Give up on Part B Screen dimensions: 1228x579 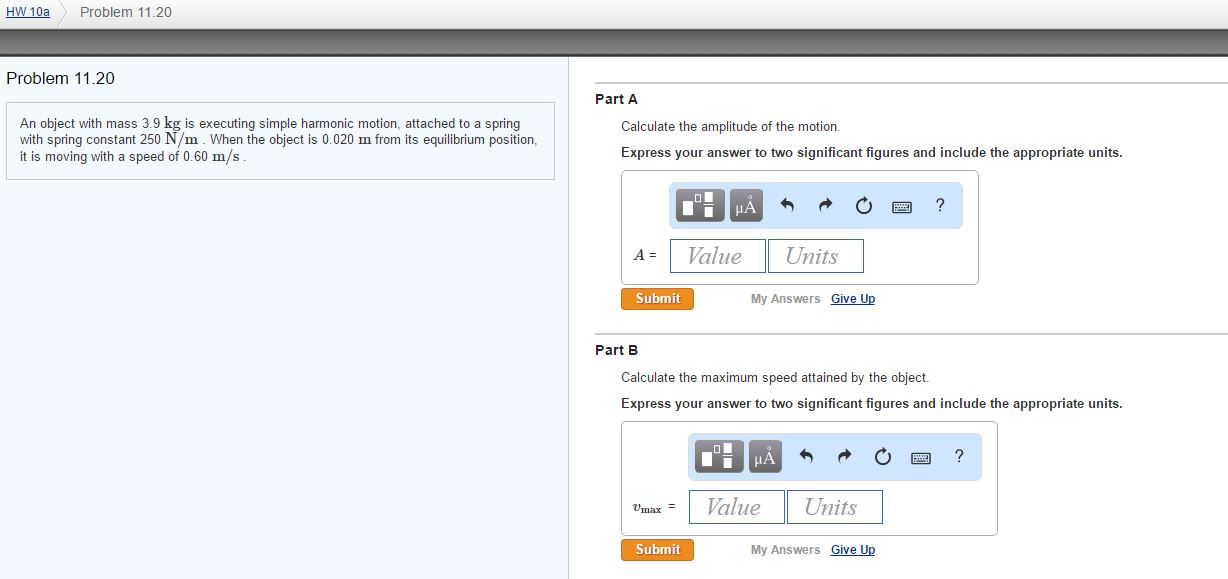pyautogui.click(x=852, y=549)
